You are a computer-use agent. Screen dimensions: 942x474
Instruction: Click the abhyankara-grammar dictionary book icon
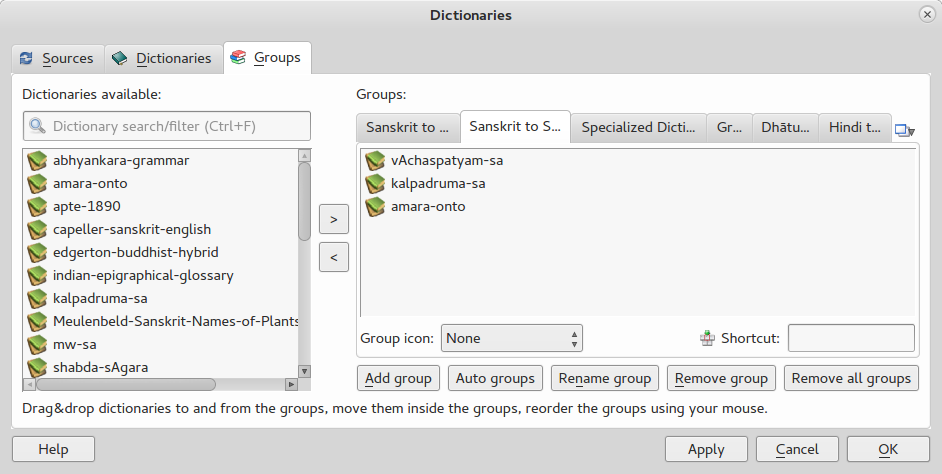tap(37, 160)
